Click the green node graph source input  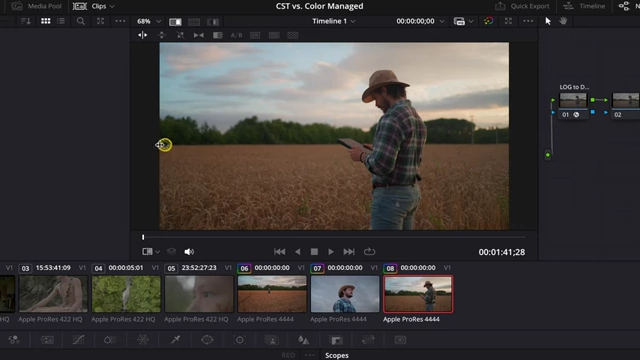point(548,155)
